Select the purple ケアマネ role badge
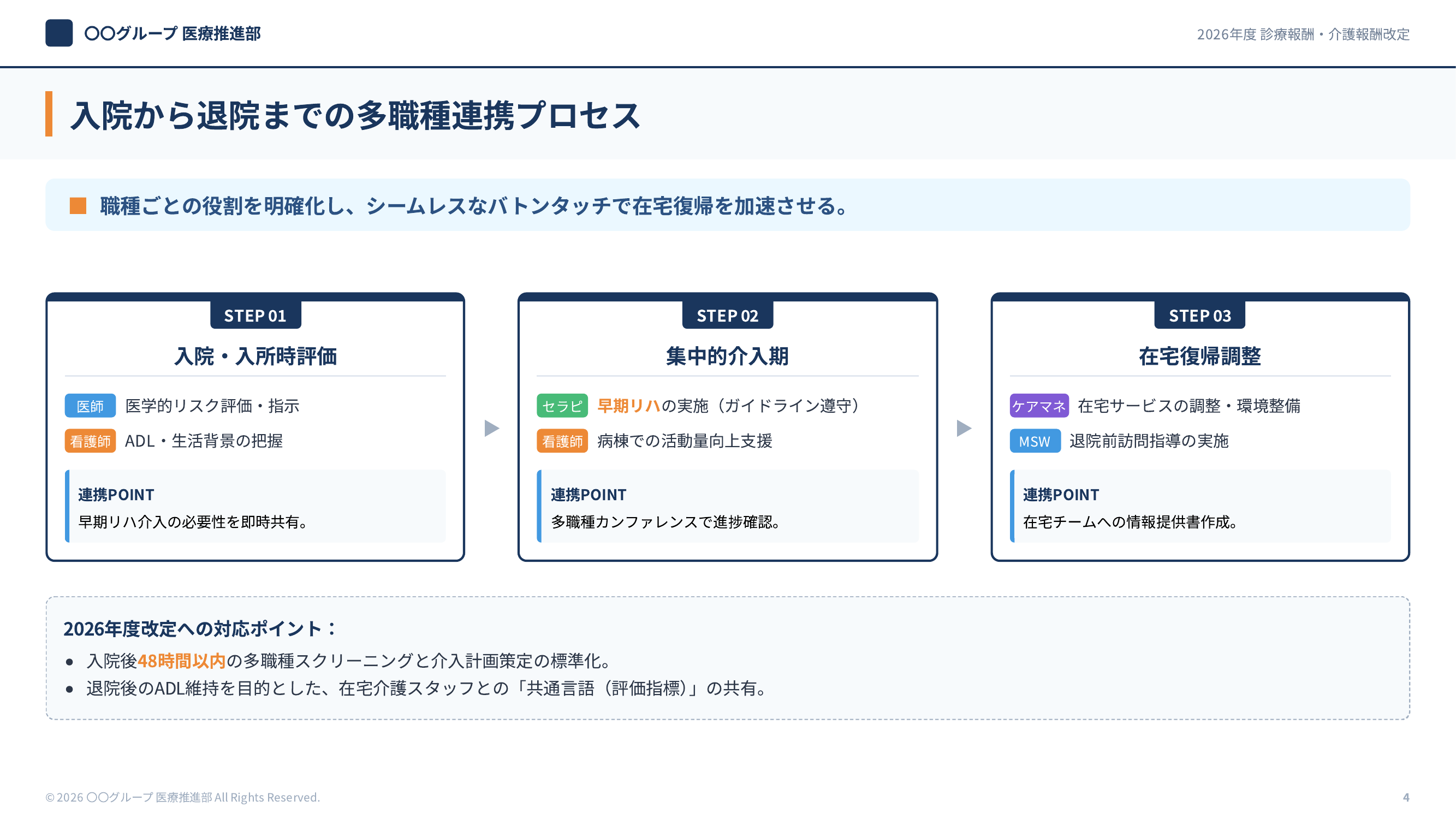 click(1038, 406)
